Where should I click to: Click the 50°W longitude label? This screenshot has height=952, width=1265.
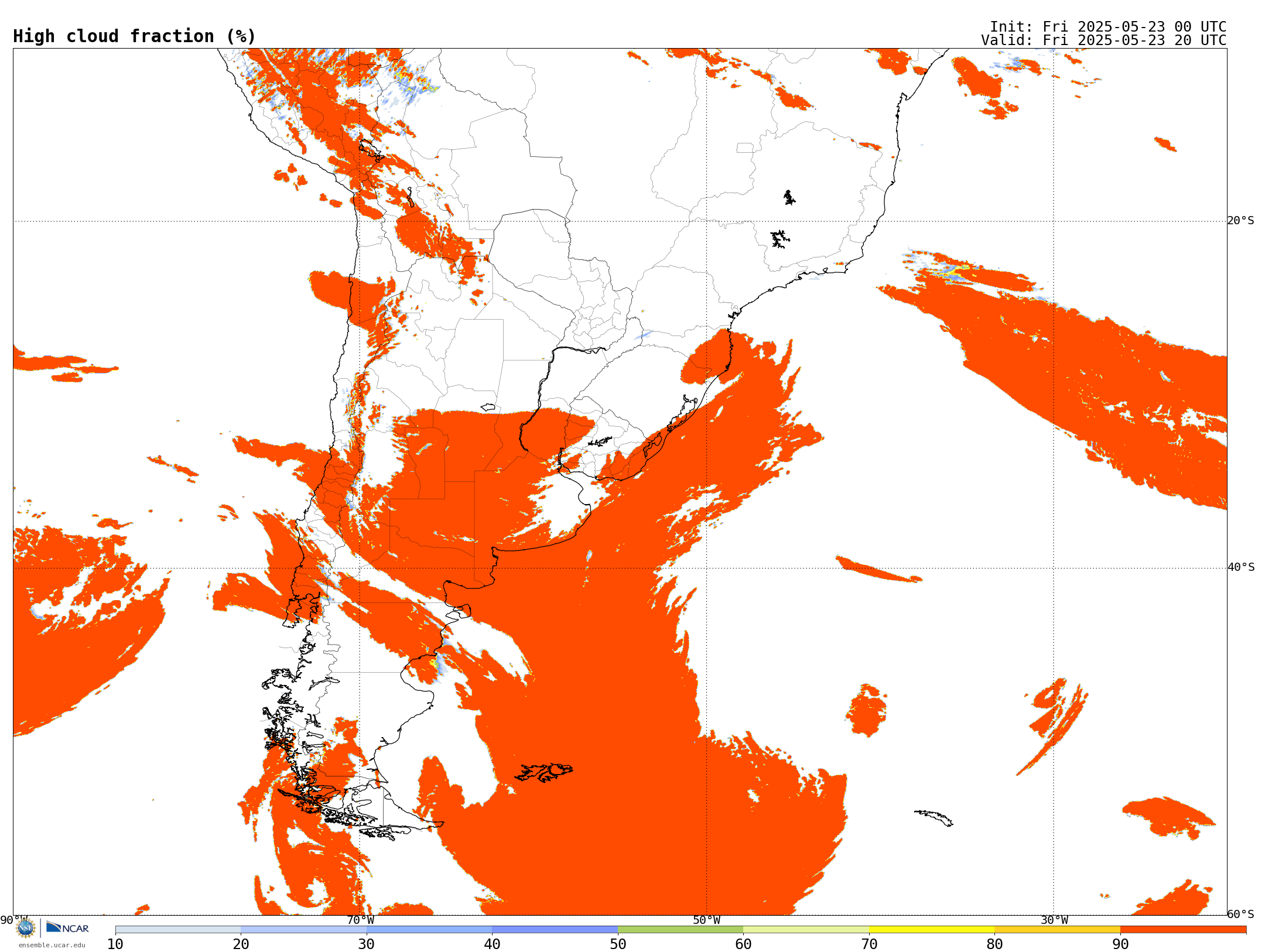click(706, 920)
